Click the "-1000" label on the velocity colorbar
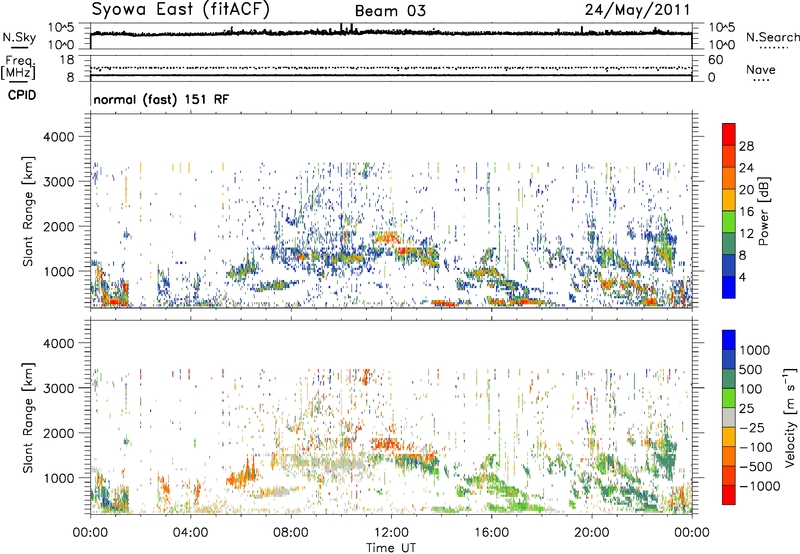Image resolution: width=800 pixels, height=554 pixels. click(759, 486)
